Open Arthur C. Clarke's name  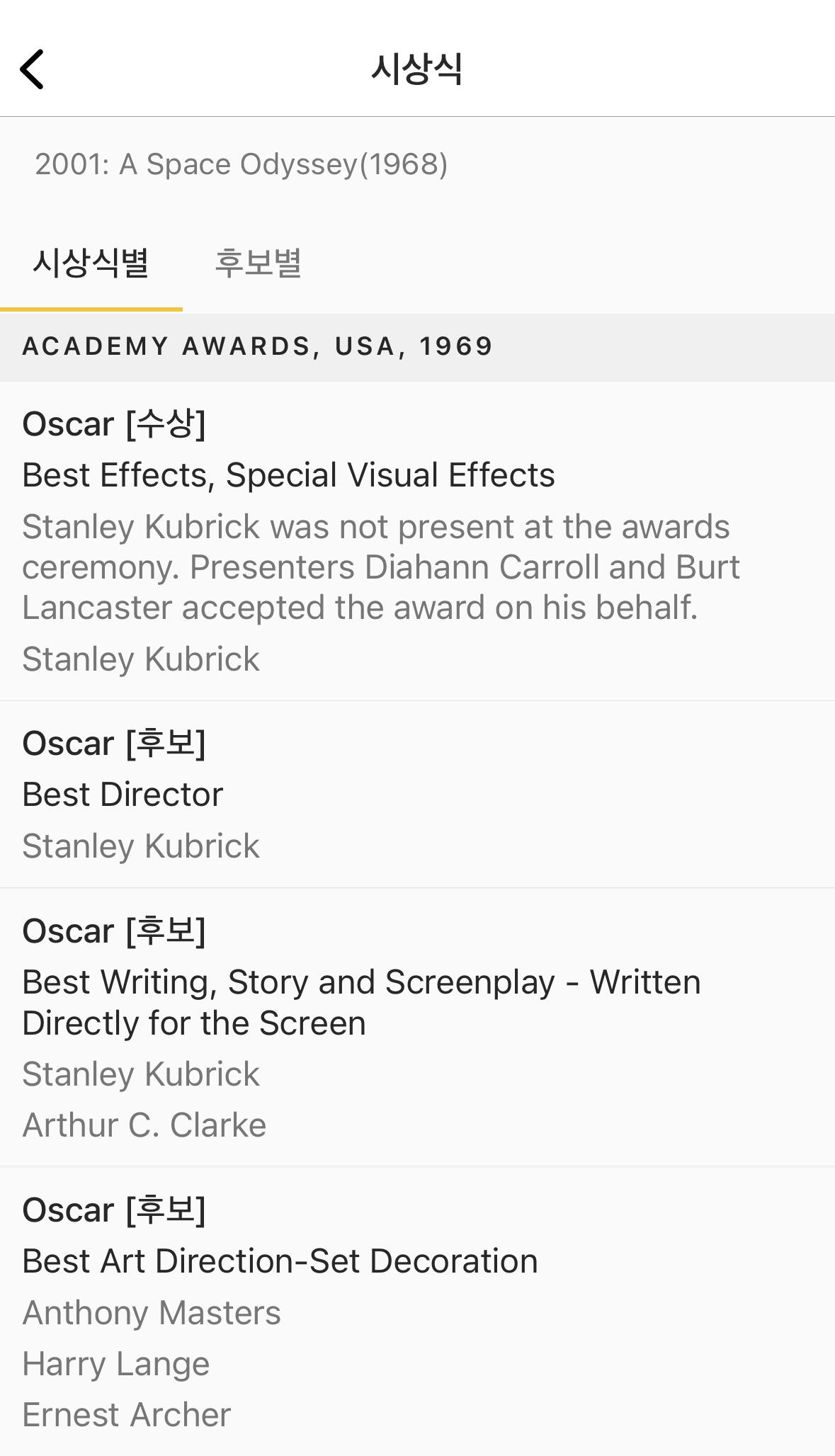click(144, 1125)
